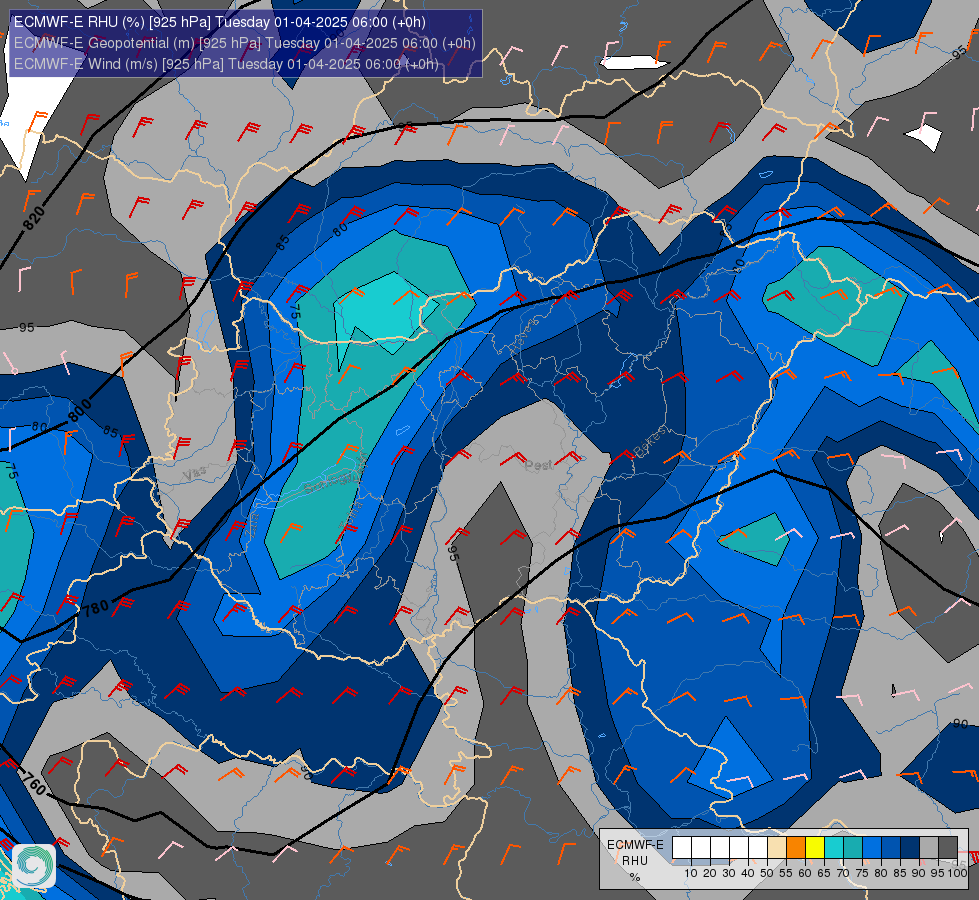The image size is (979, 900).
Task: Click the Pest county label on map
Action: coord(539,465)
